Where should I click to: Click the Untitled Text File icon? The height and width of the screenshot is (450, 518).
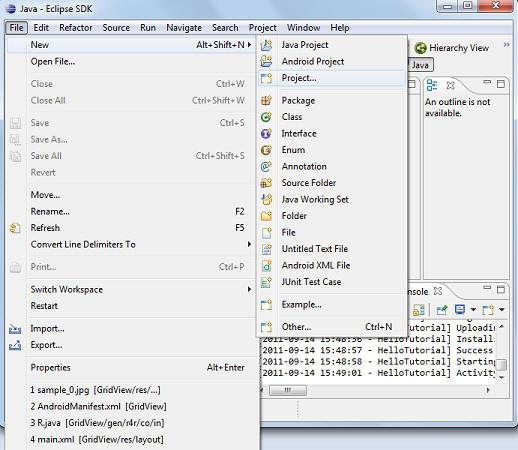click(266, 249)
